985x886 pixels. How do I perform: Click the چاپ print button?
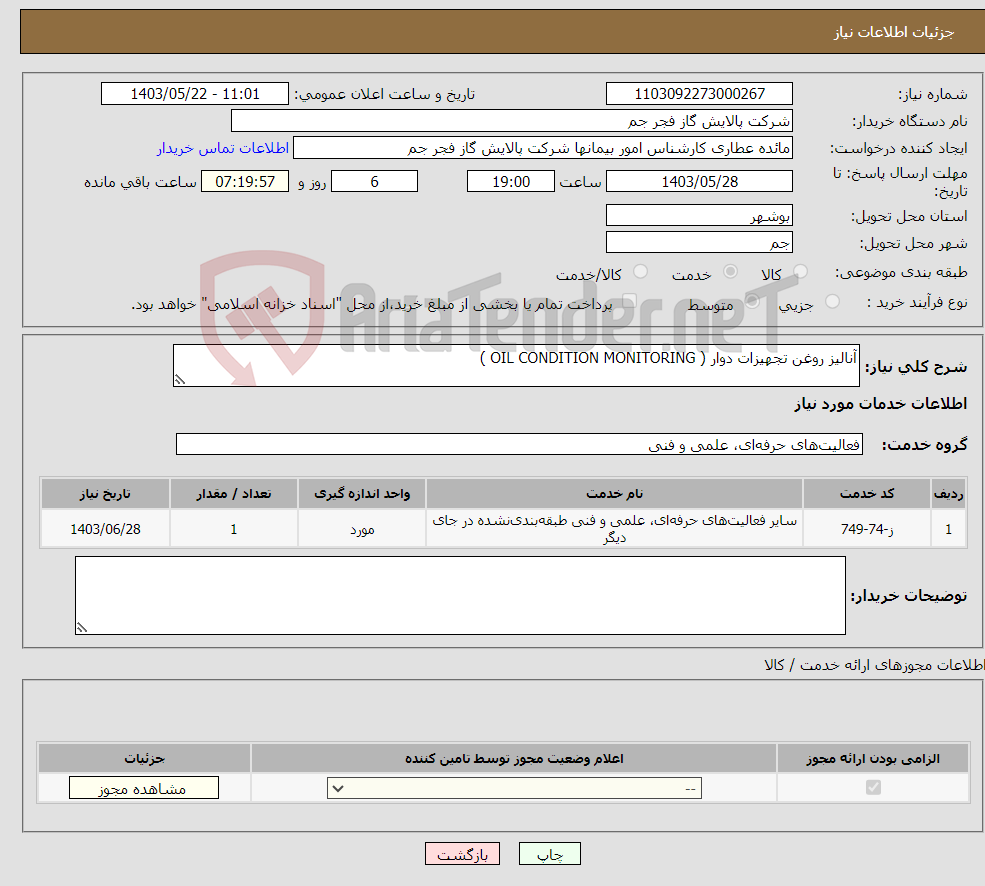pos(550,854)
